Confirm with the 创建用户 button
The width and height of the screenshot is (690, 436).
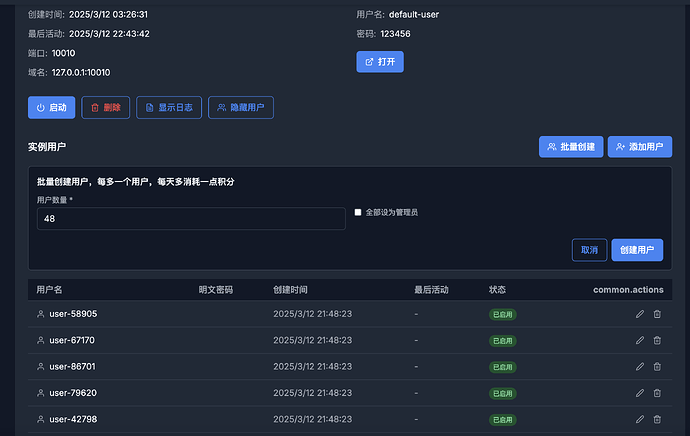[637, 250]
